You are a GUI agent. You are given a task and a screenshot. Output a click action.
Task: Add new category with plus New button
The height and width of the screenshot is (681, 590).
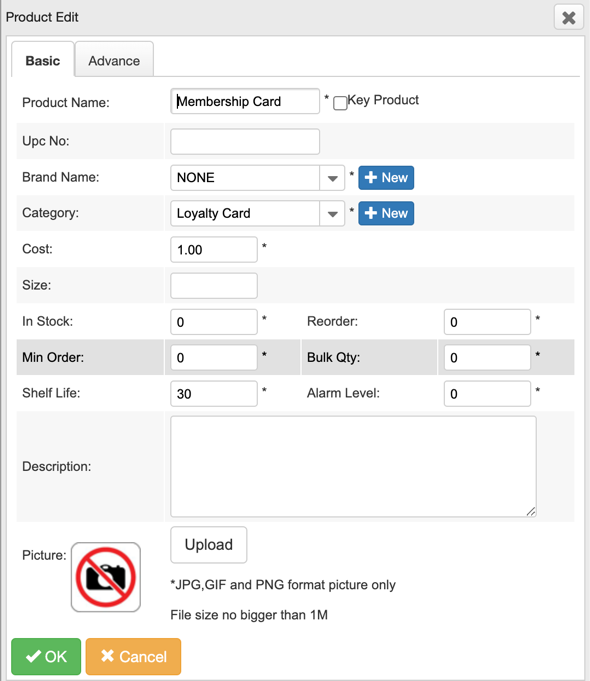tap(386, 213)
